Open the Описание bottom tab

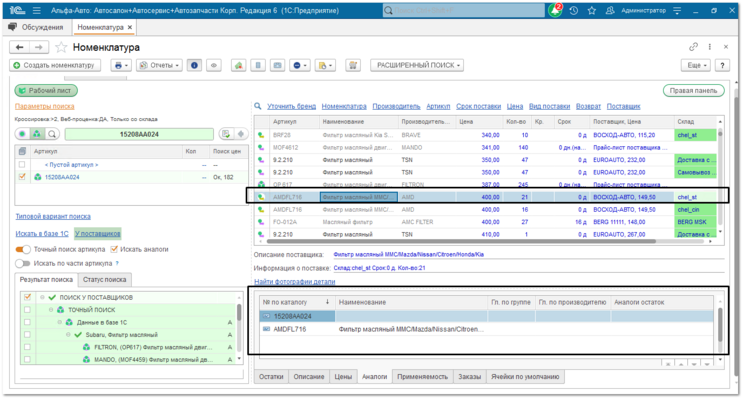tap(308, 377)
